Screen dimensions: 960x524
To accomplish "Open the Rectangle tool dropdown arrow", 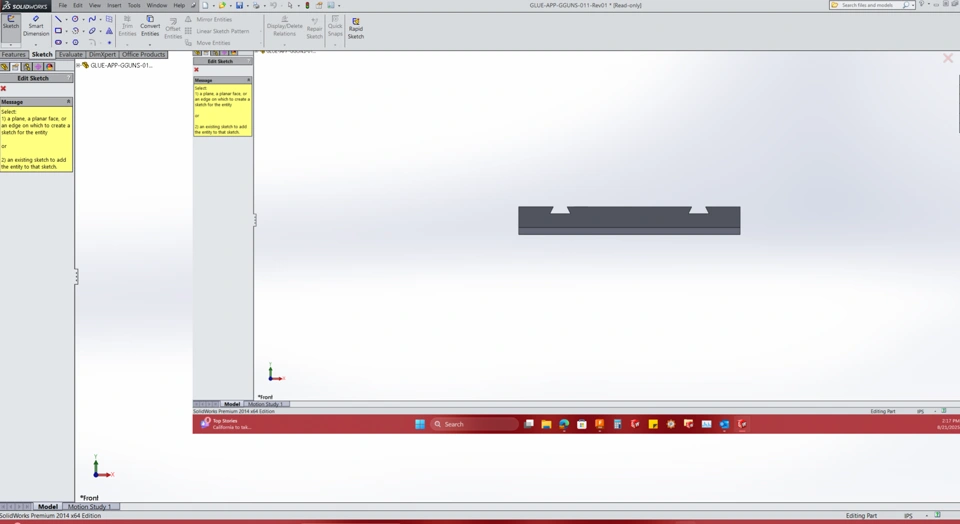I will pos(66,31).
